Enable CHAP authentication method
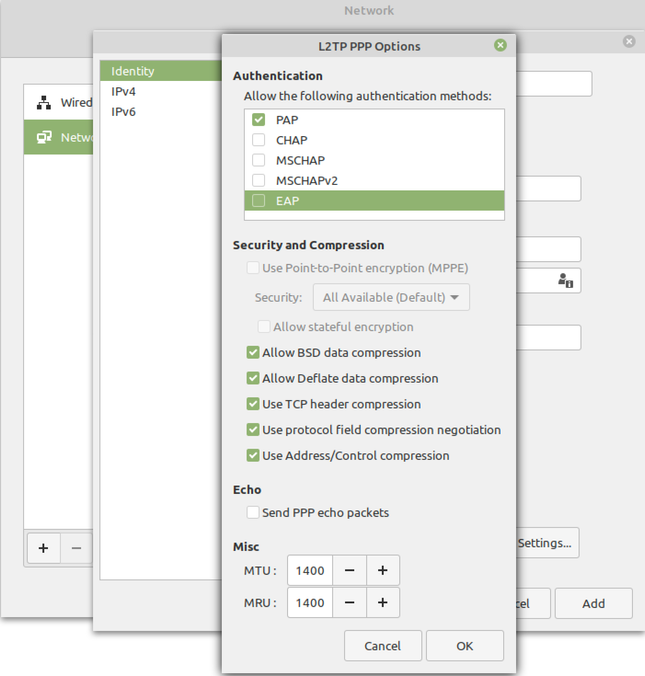The image size is (645, 676). [259, 140]
